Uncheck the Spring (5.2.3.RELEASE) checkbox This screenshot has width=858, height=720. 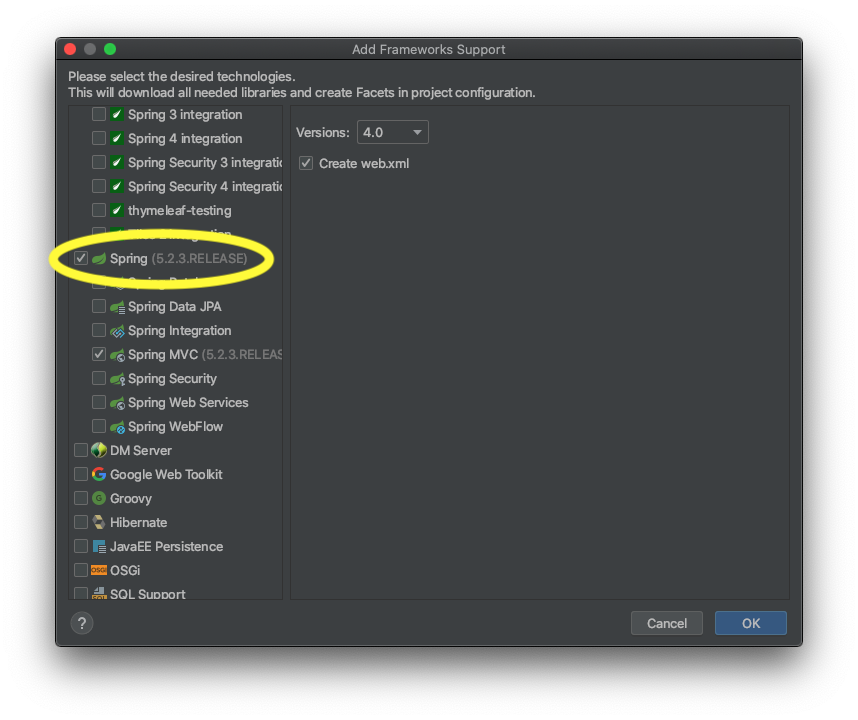tap(81, 258)
